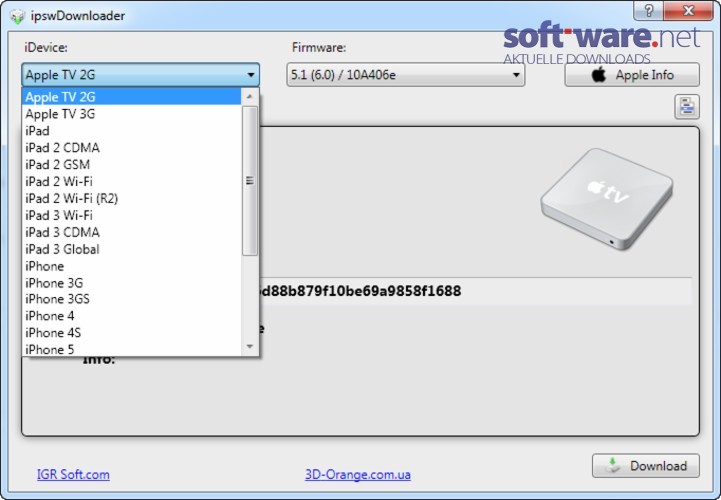This screenshot has height=500, width=721.
Task: Choose iPad 3 Global
Action: click(132, 249)
